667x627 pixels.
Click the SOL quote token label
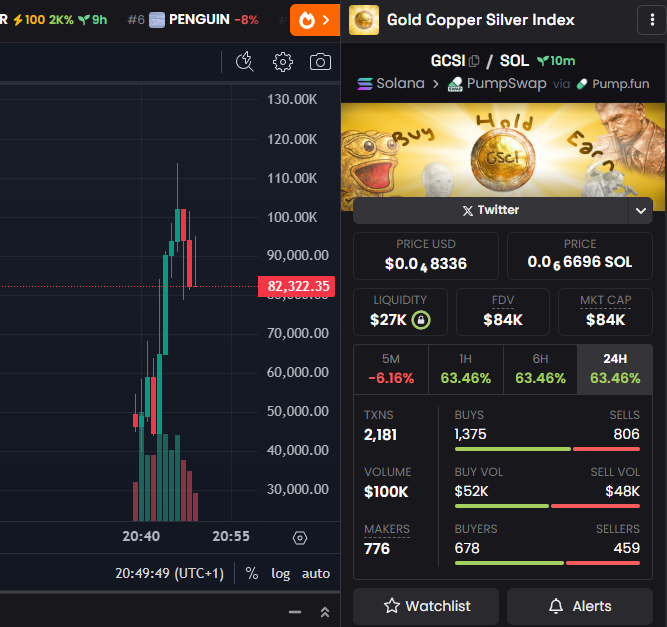click(x=514, y=61)
